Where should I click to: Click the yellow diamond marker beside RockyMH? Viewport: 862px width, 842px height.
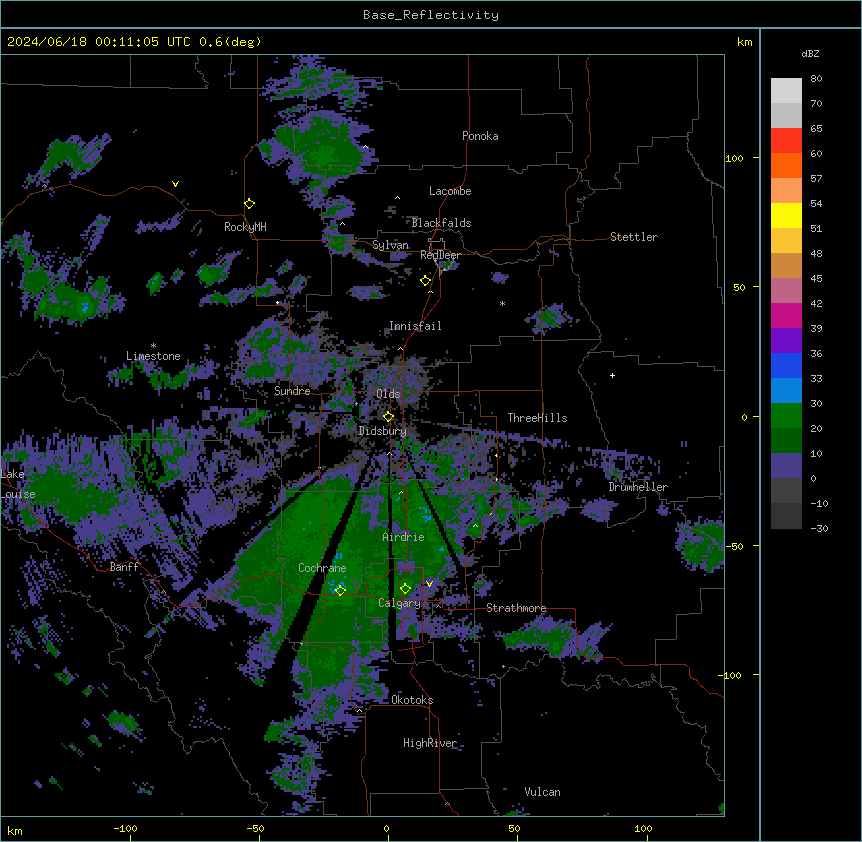(x=250, y=204)
